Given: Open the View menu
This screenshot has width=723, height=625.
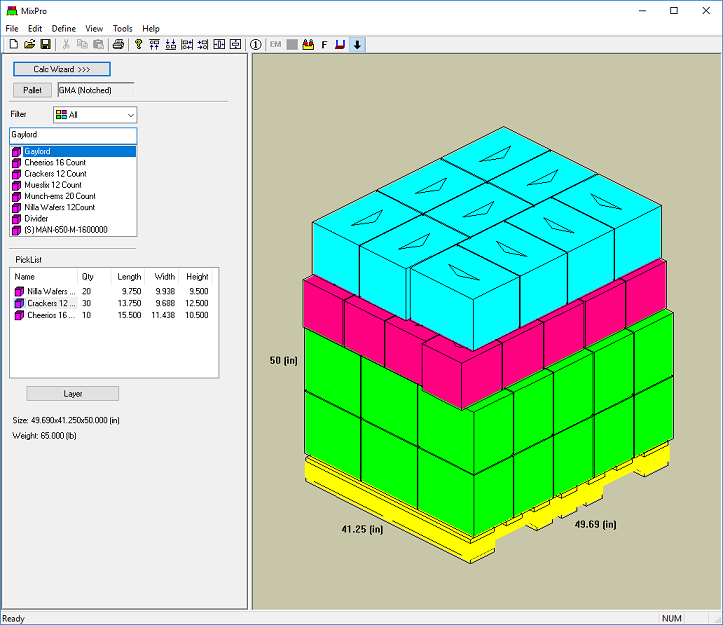Looking at the screenshot, I should tap(94, 29).
